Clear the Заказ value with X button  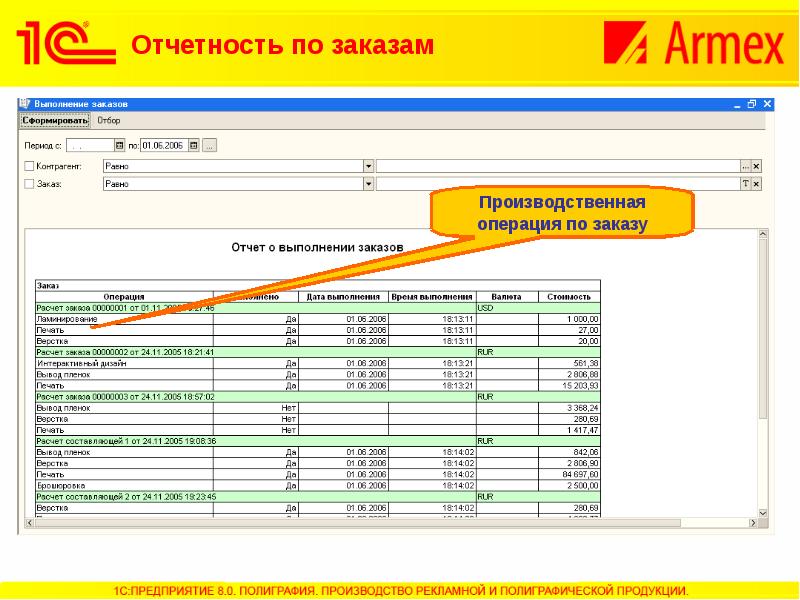(x=757, y=184)
